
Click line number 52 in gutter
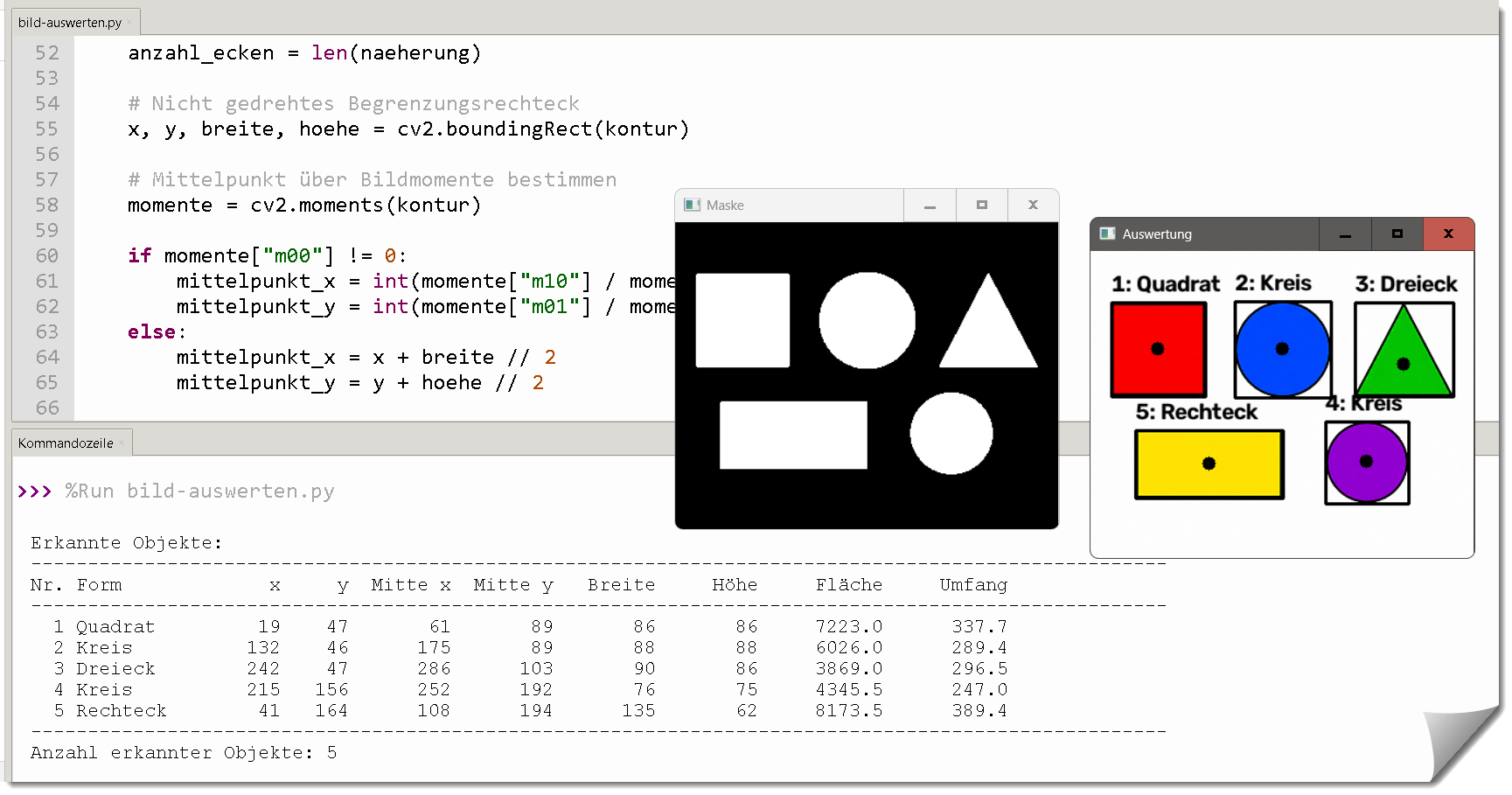[x=47, y=53]
